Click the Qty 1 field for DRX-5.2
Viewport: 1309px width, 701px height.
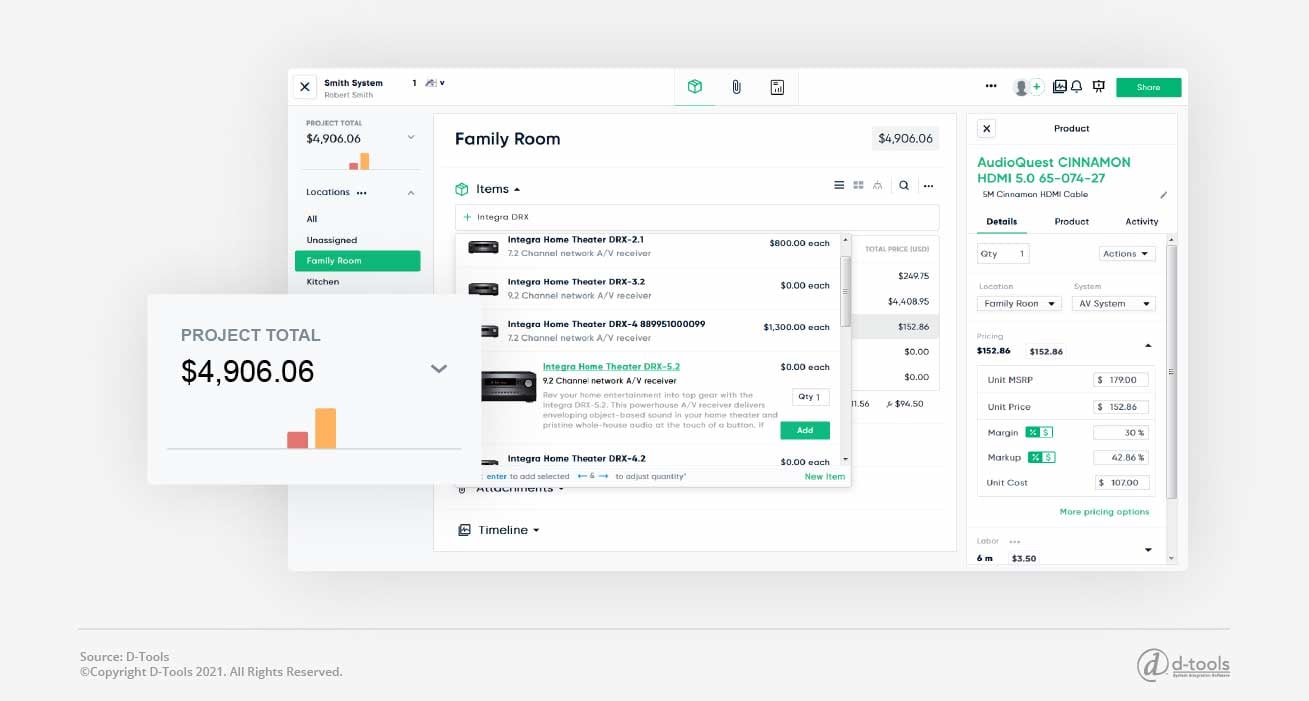(x=810, y=397)
